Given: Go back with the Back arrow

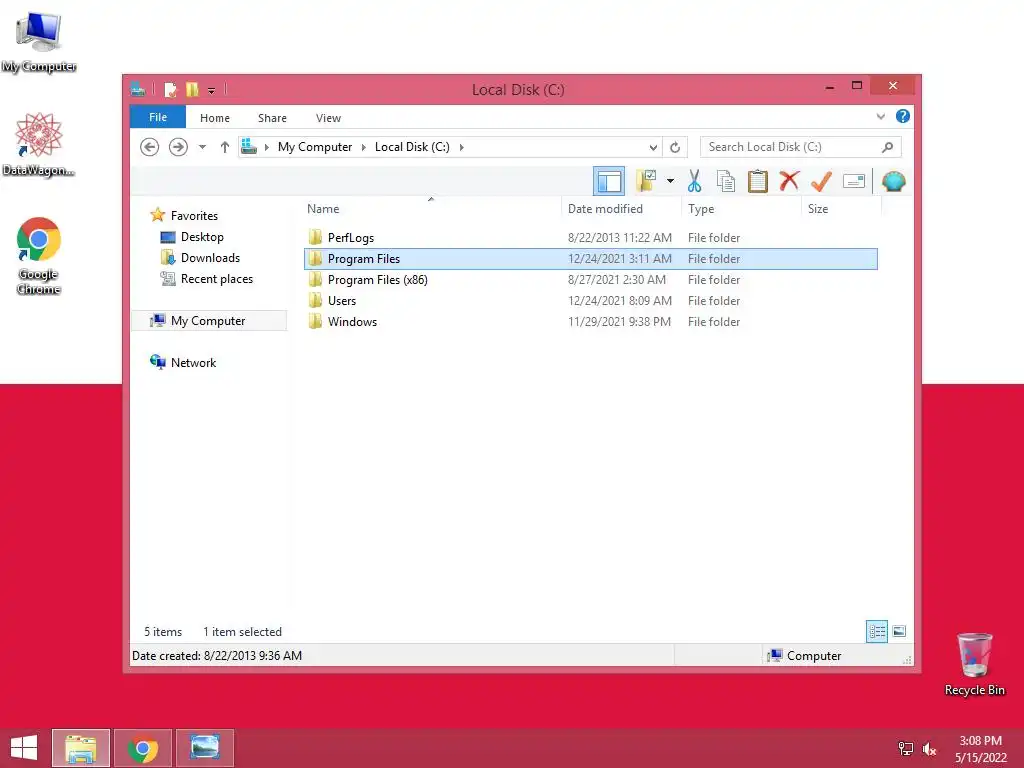Looking at the screenshot, I should pos(150,147).
